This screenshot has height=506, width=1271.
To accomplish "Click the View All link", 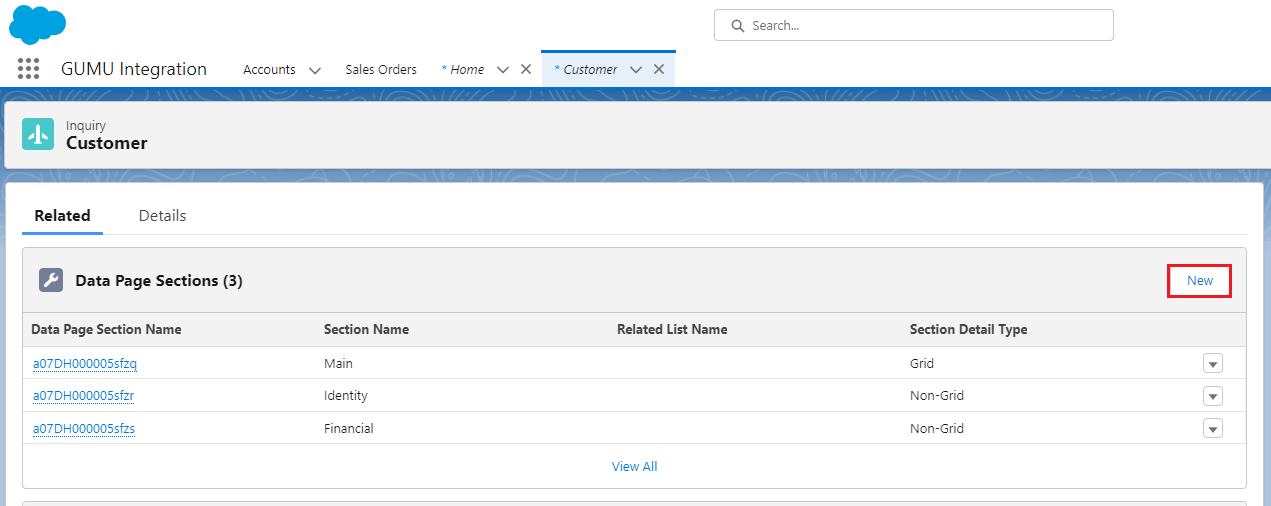I will pyautogui.click(x=634, y=466).
